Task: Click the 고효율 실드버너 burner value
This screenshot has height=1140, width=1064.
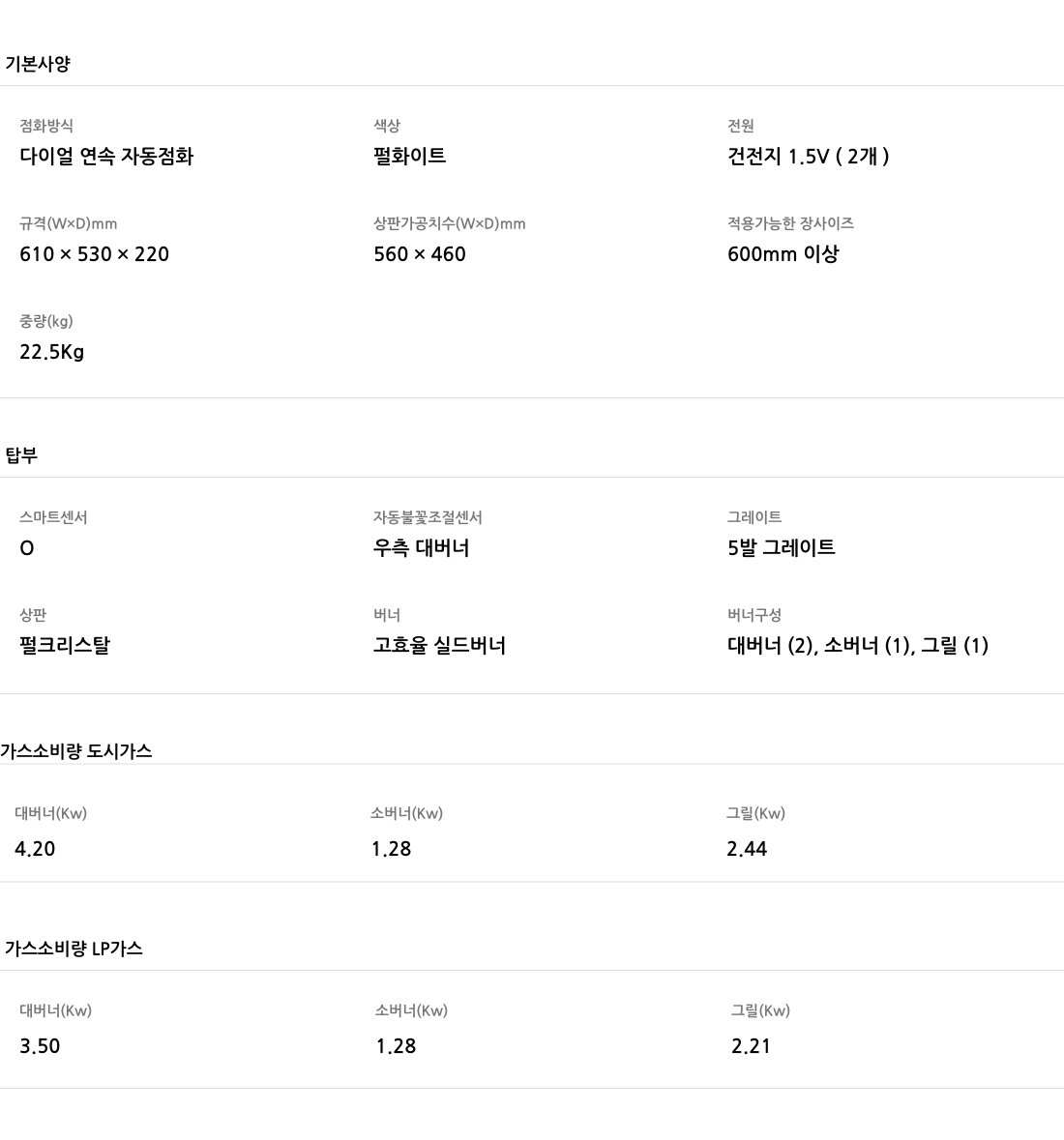Action: point(439,646)
